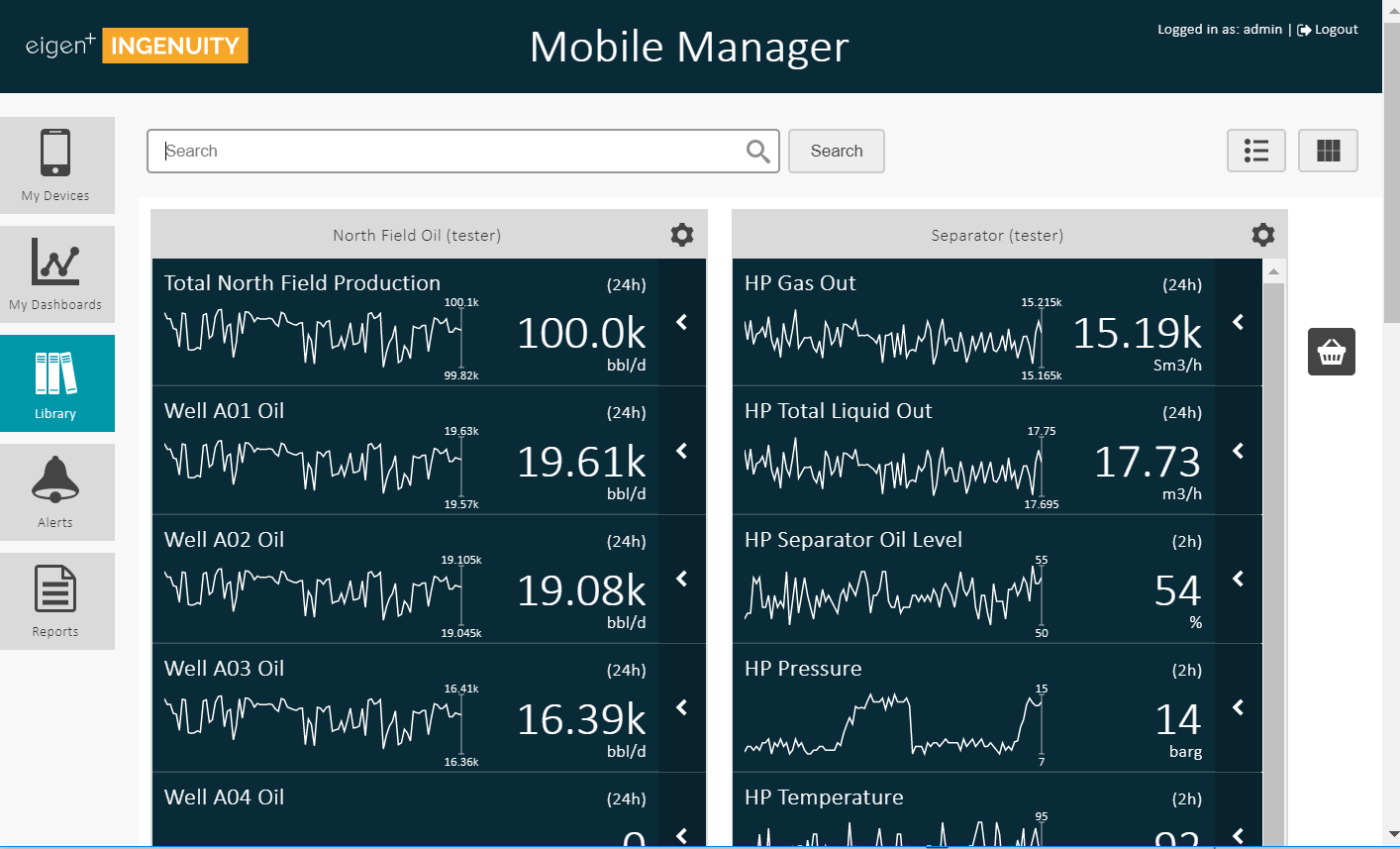Click HP Total Liquid Out sparkline

click(x=893, y=466)
